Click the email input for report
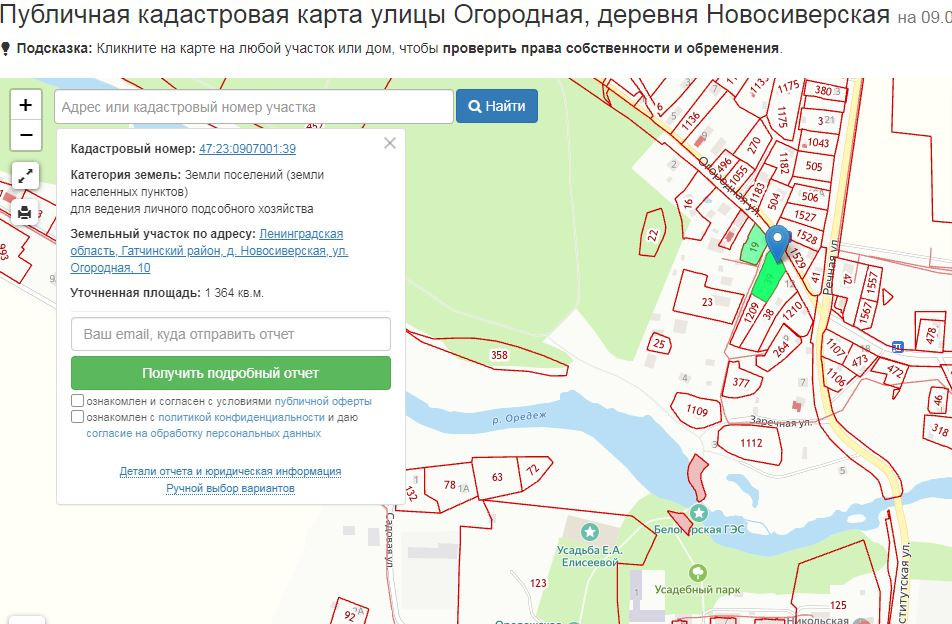Viewport: 952px width, 624px height. click(231, 334)
